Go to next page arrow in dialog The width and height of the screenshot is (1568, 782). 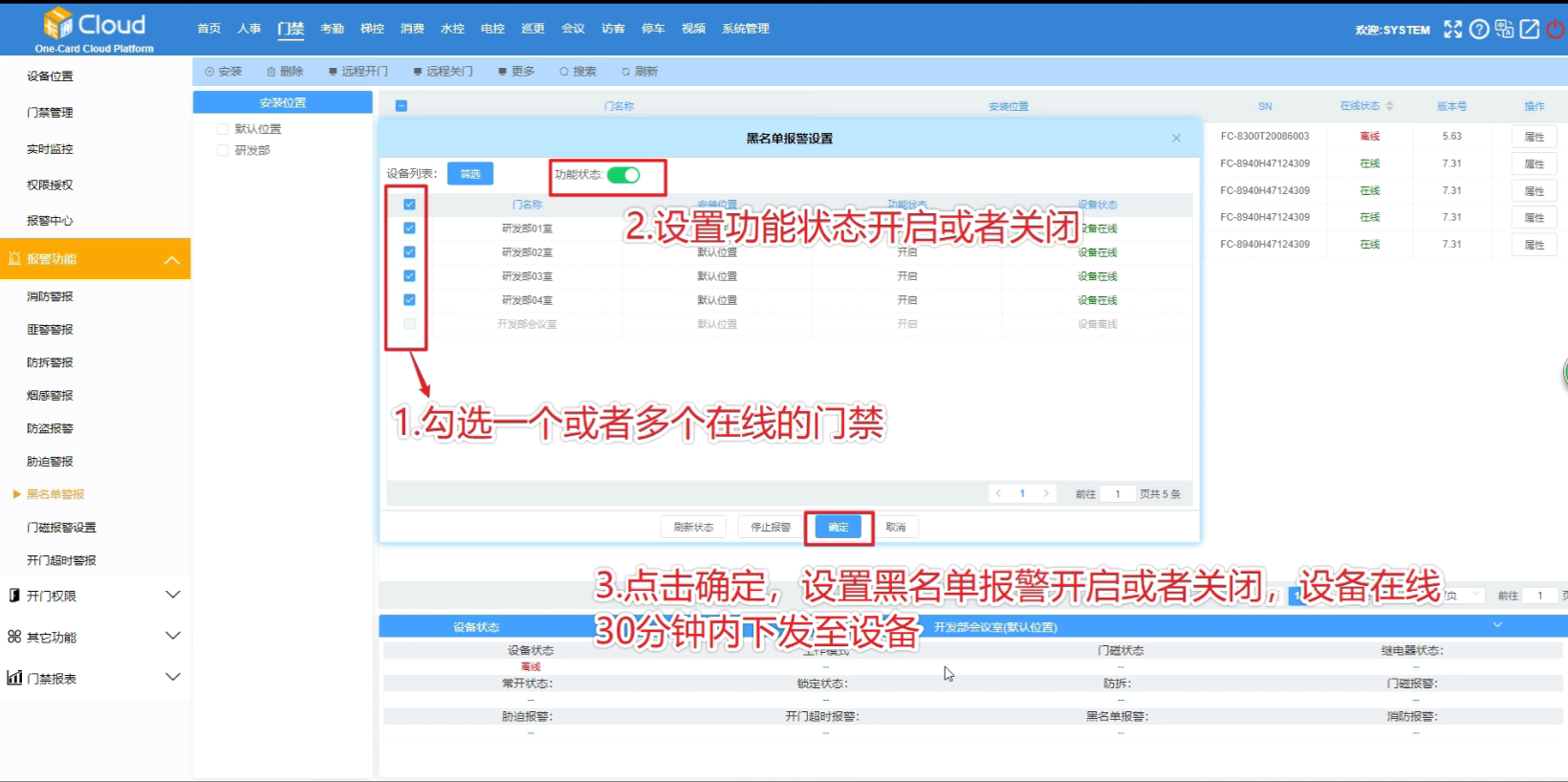1046,494
